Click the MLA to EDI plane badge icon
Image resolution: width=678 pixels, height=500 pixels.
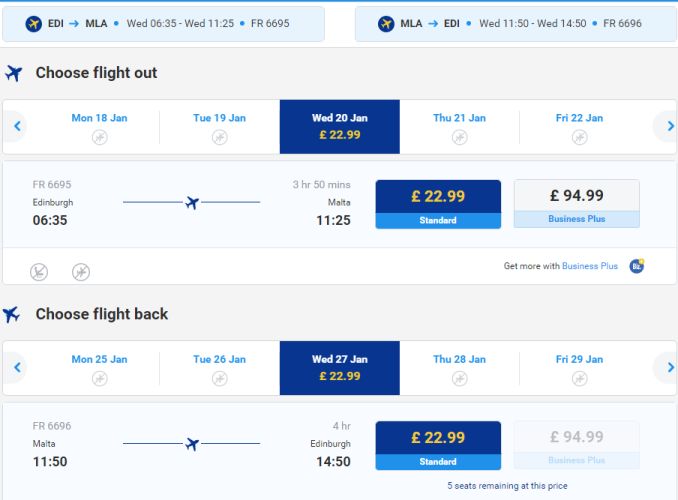click(x=386, y=23)
